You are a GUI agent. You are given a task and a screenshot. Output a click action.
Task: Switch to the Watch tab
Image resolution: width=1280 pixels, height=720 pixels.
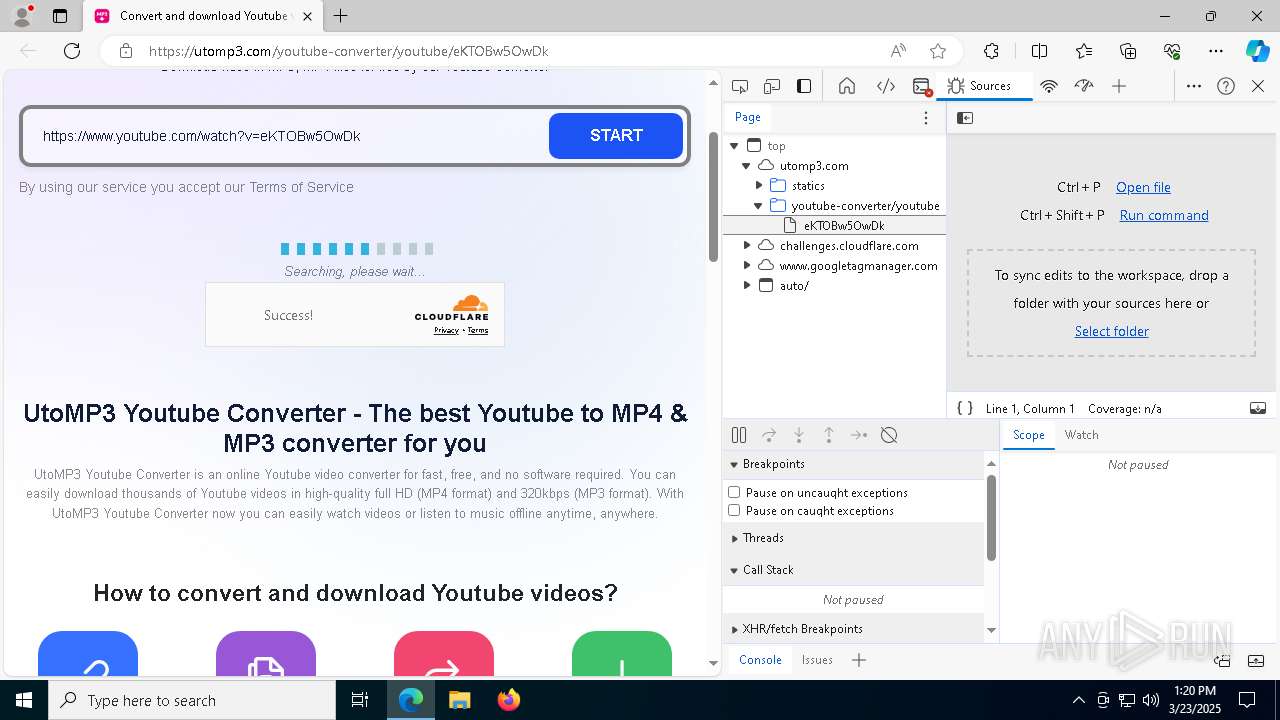pyautogui.click(x=1081, y=435)
